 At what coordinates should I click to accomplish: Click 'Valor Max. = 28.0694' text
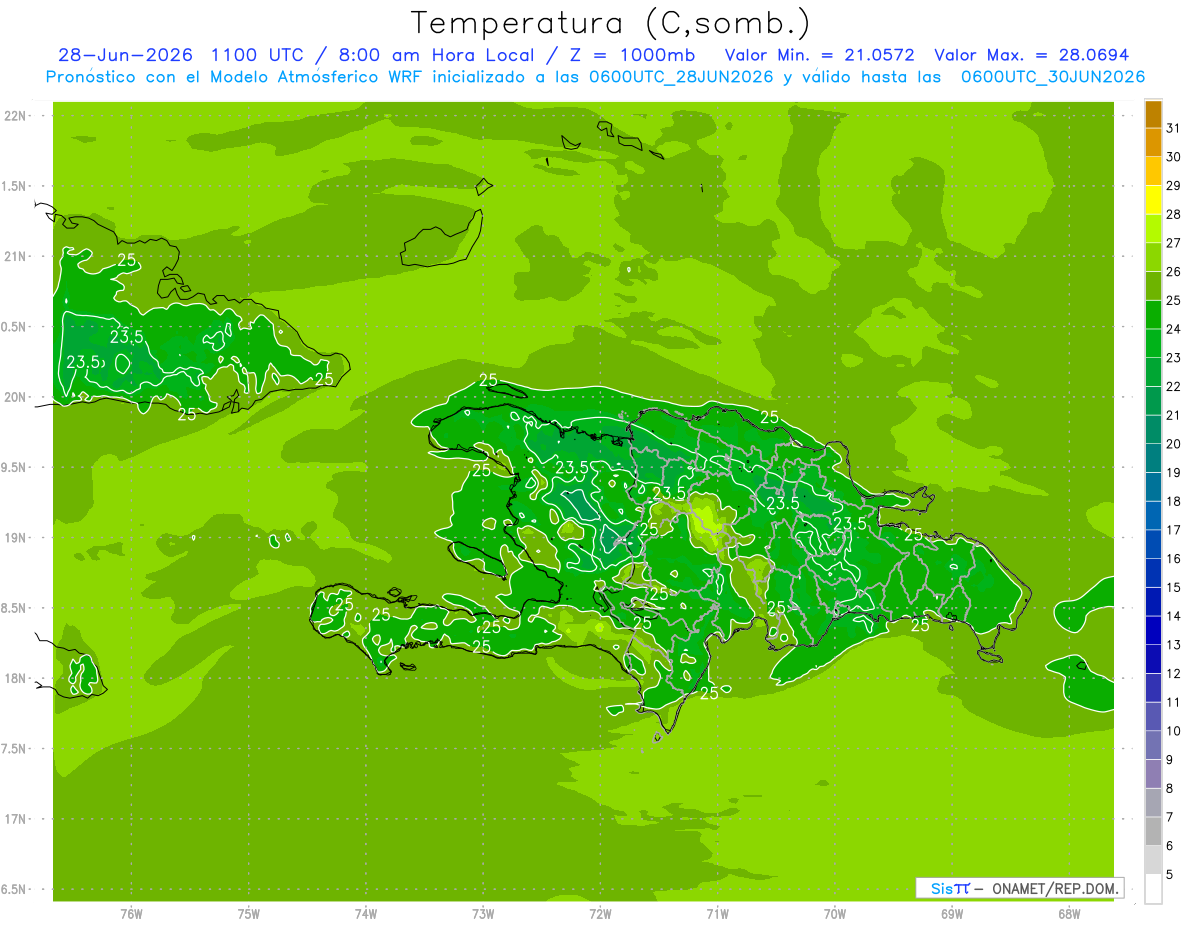point(1032,55)
